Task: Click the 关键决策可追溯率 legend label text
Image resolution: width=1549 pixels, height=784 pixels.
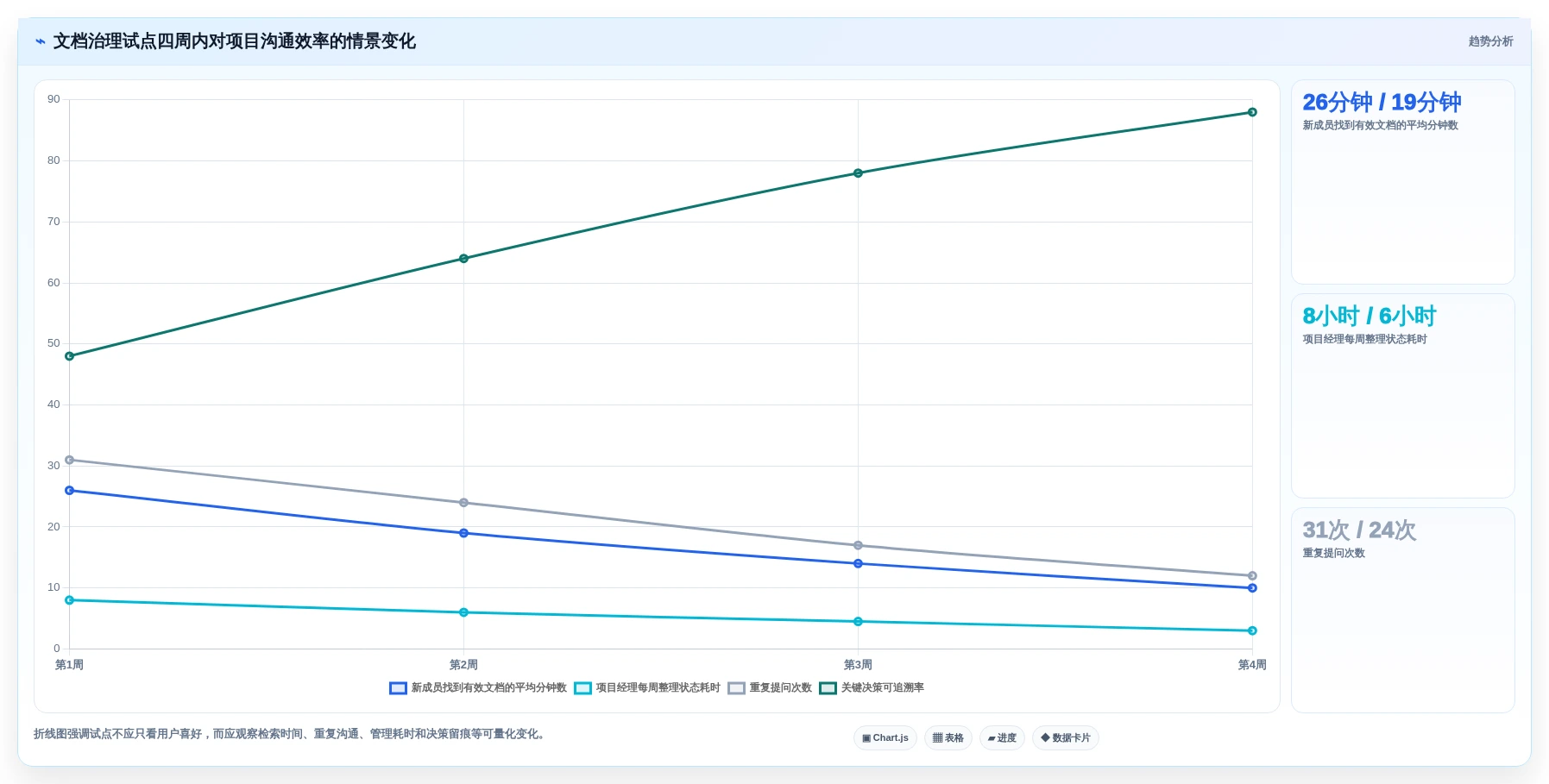Action: [882, 688]
